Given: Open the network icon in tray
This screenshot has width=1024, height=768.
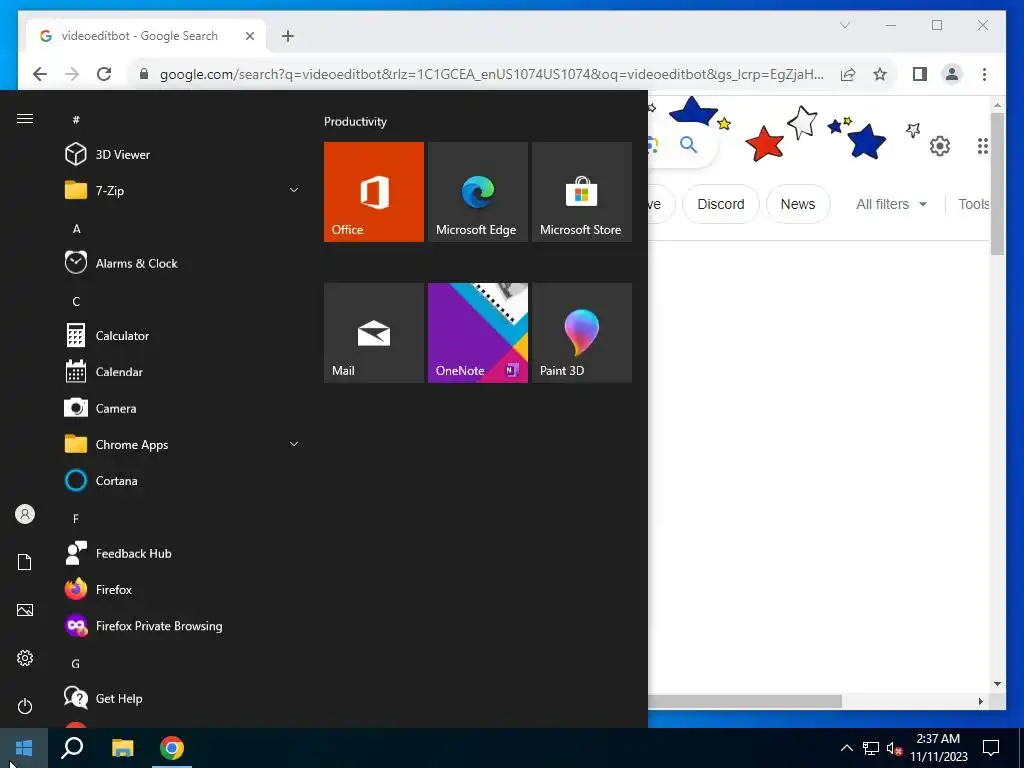Looking at the screenshot, I should 871,748.
